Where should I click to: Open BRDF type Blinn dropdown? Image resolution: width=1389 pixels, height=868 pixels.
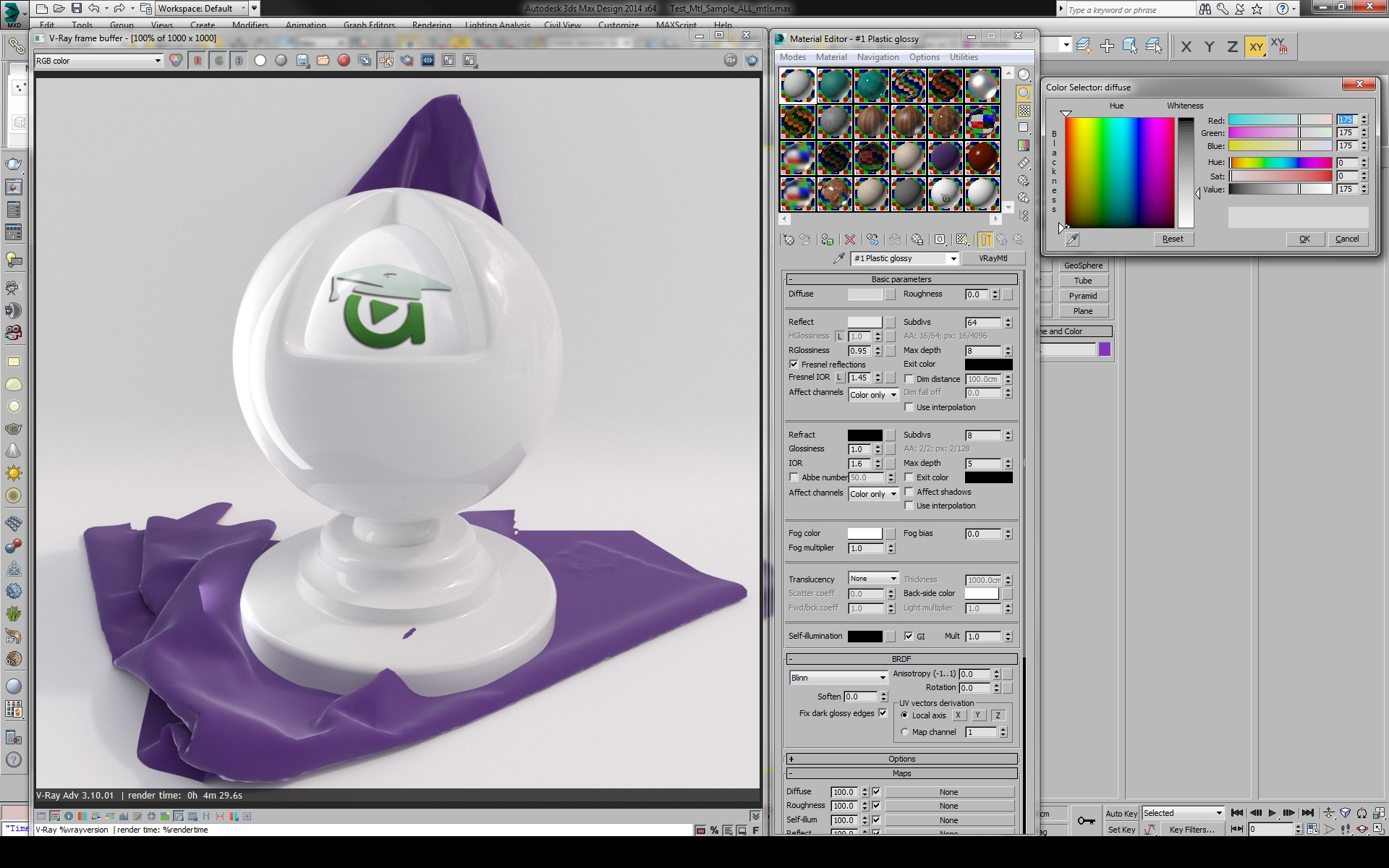coord(838,678)
